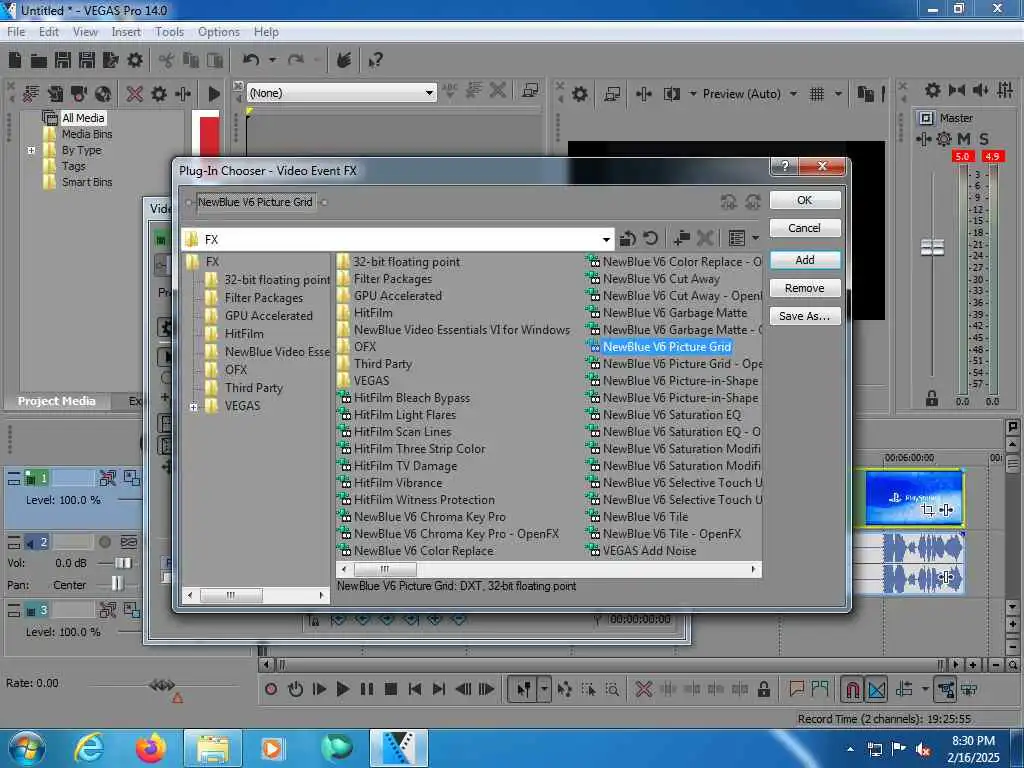Click Event Pan/Crop icon on video clip
The image size is (1024, 768).
927,509
